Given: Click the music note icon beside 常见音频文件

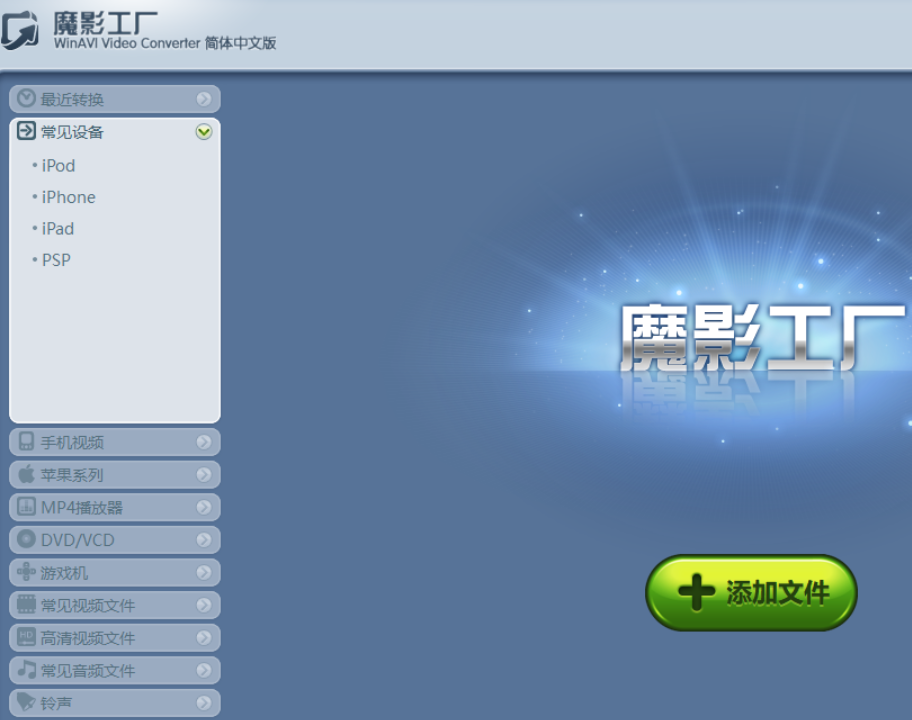Looking at the screenshot, I should 26,669.
